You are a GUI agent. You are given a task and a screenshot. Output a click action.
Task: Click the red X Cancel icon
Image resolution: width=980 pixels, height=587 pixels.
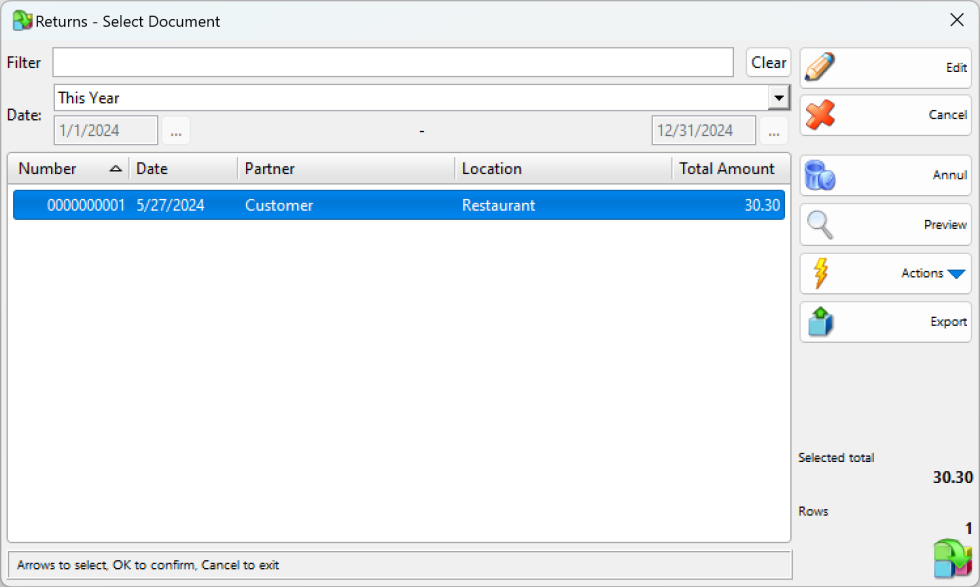(820, 115)
